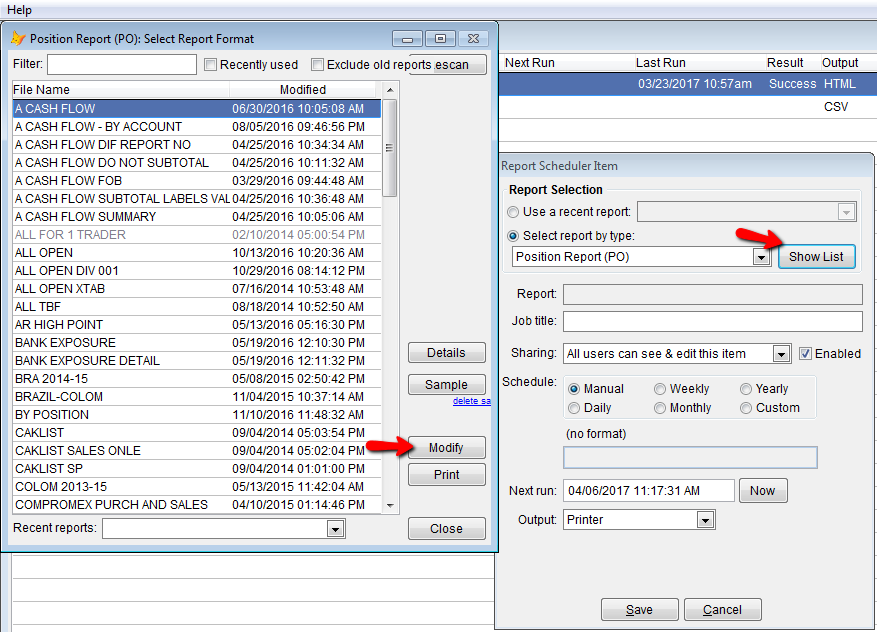This screenshot has width=877, height=632.
Task: Click the Sample button
Action: pyautogui.click(x=446, y=385)
